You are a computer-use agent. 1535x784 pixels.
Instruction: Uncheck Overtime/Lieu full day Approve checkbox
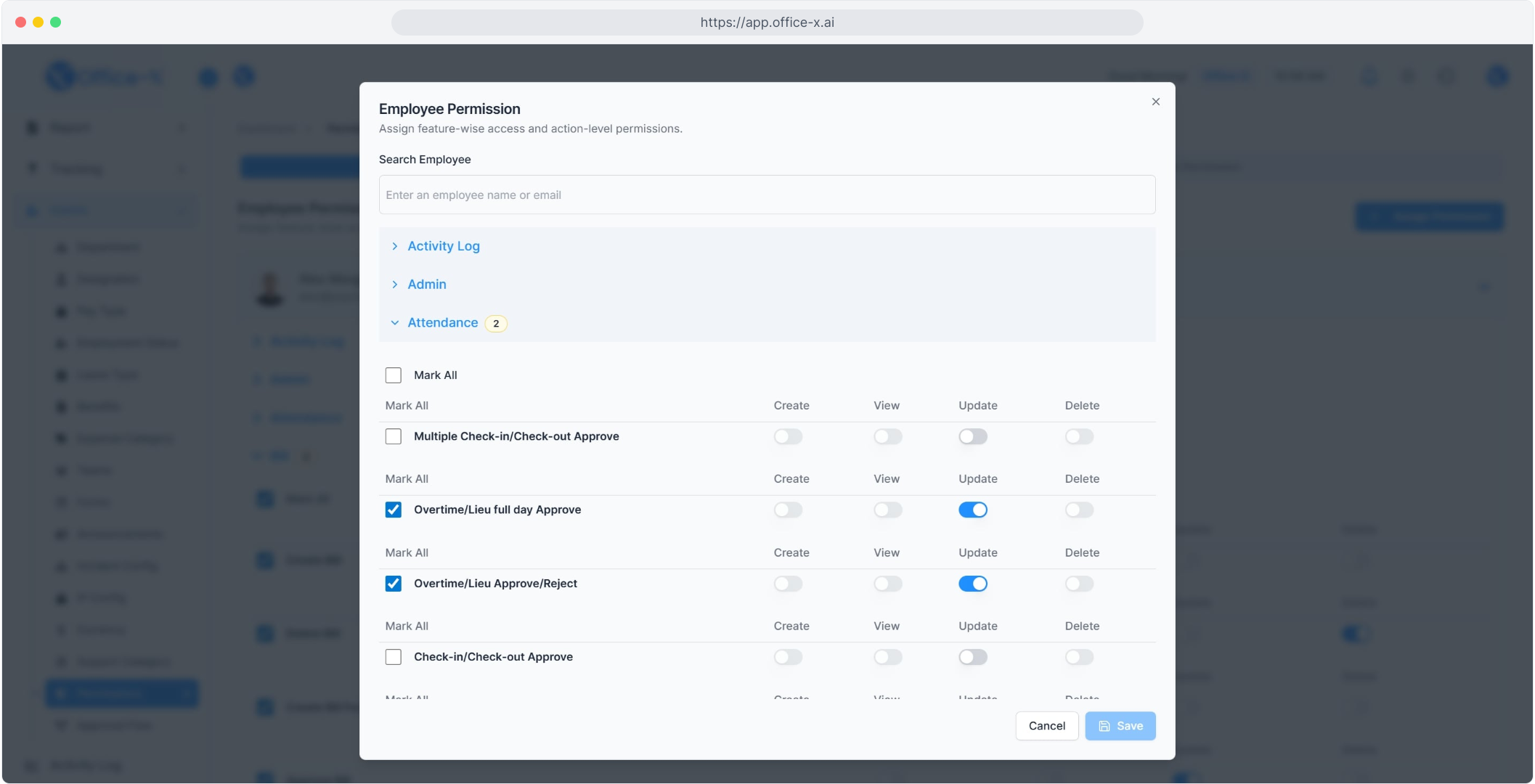[393, 510]
